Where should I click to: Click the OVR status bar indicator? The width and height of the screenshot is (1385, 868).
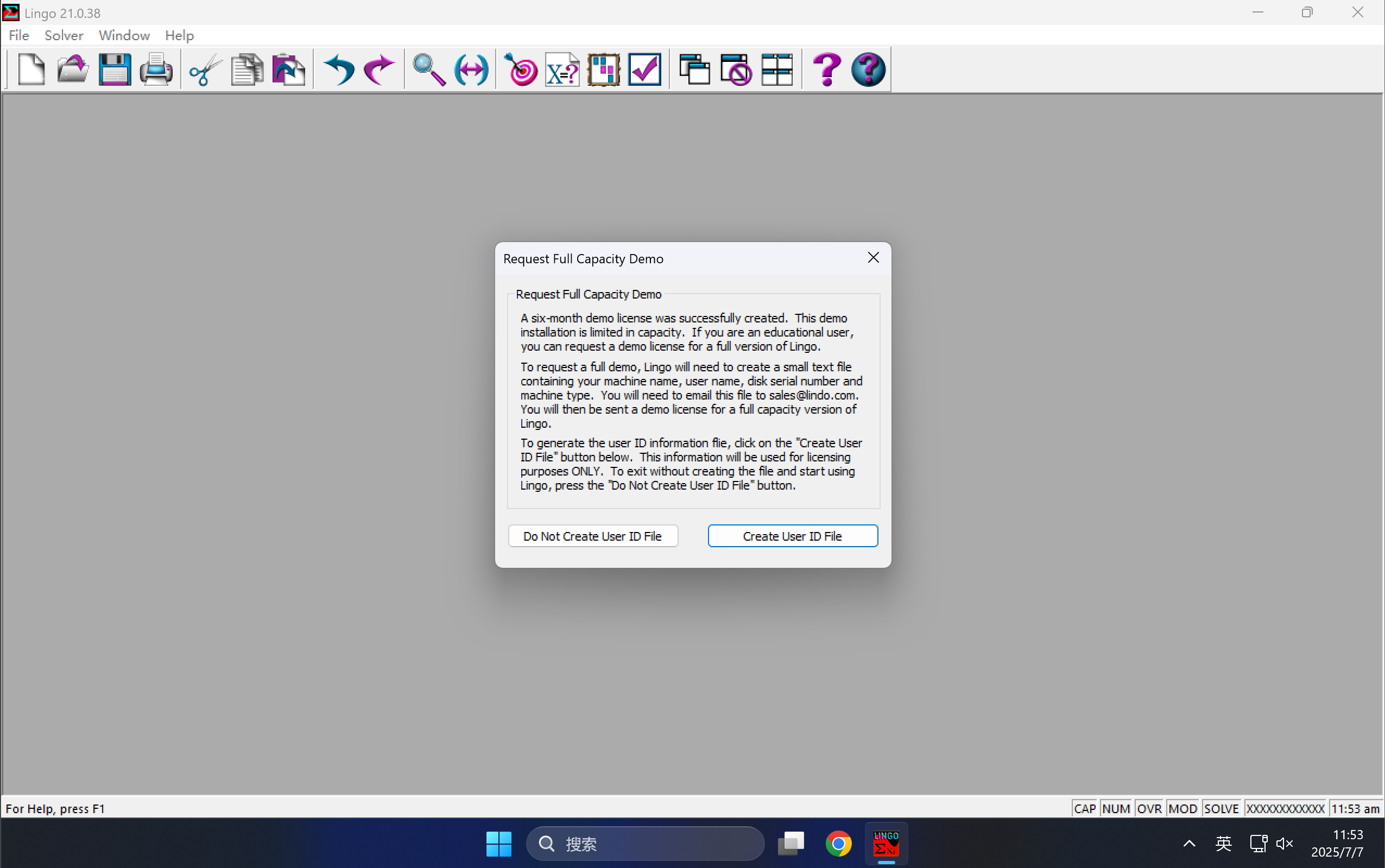pyautogui.click(x=1149, y=808)
